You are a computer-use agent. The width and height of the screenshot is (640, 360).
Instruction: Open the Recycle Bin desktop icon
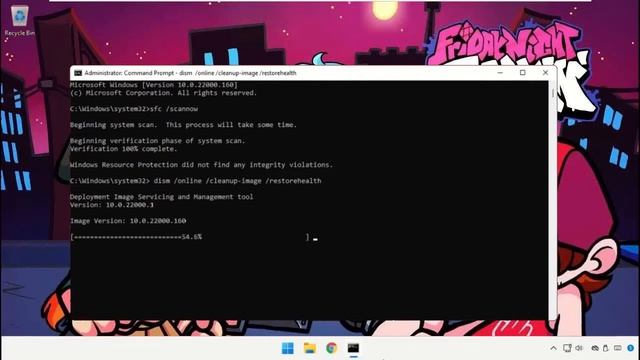click(x=19, y=20)
